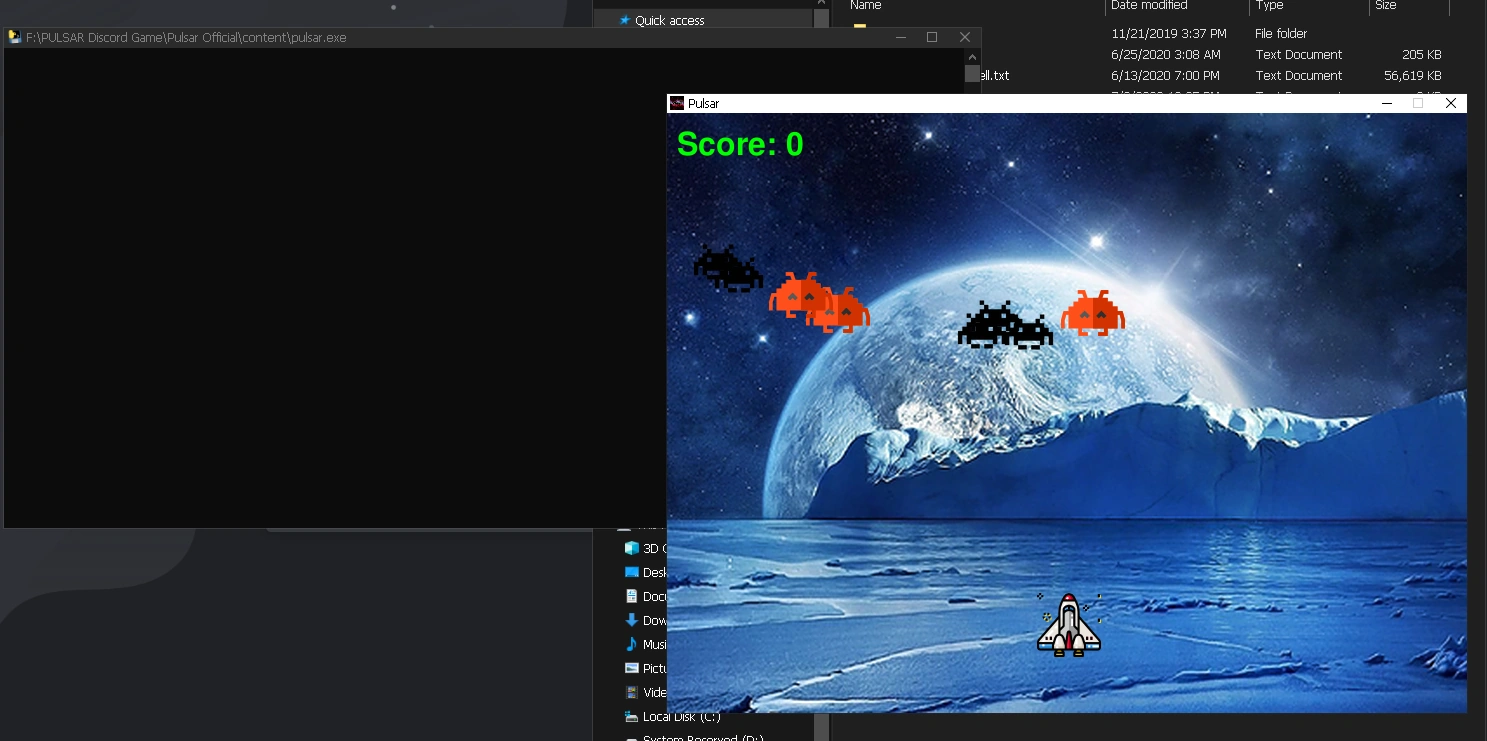This screenshot has height=741, width=1487.
Task: Open Quick access in File Explorer
Action: tap(669, 20)
